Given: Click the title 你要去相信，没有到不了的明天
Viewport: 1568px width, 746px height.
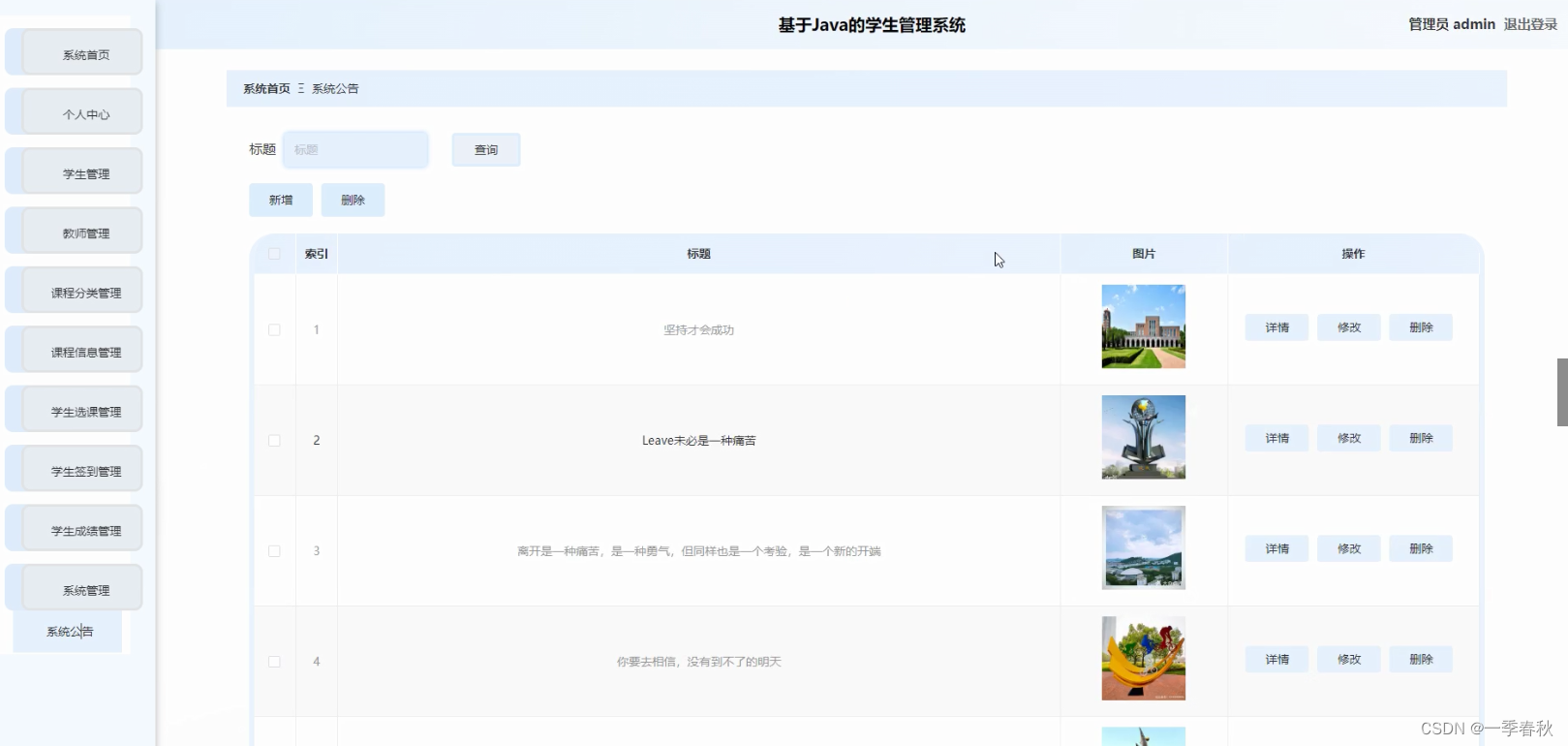Looking at the screenshot, I should pyautogui.click(x=698, y=661).
